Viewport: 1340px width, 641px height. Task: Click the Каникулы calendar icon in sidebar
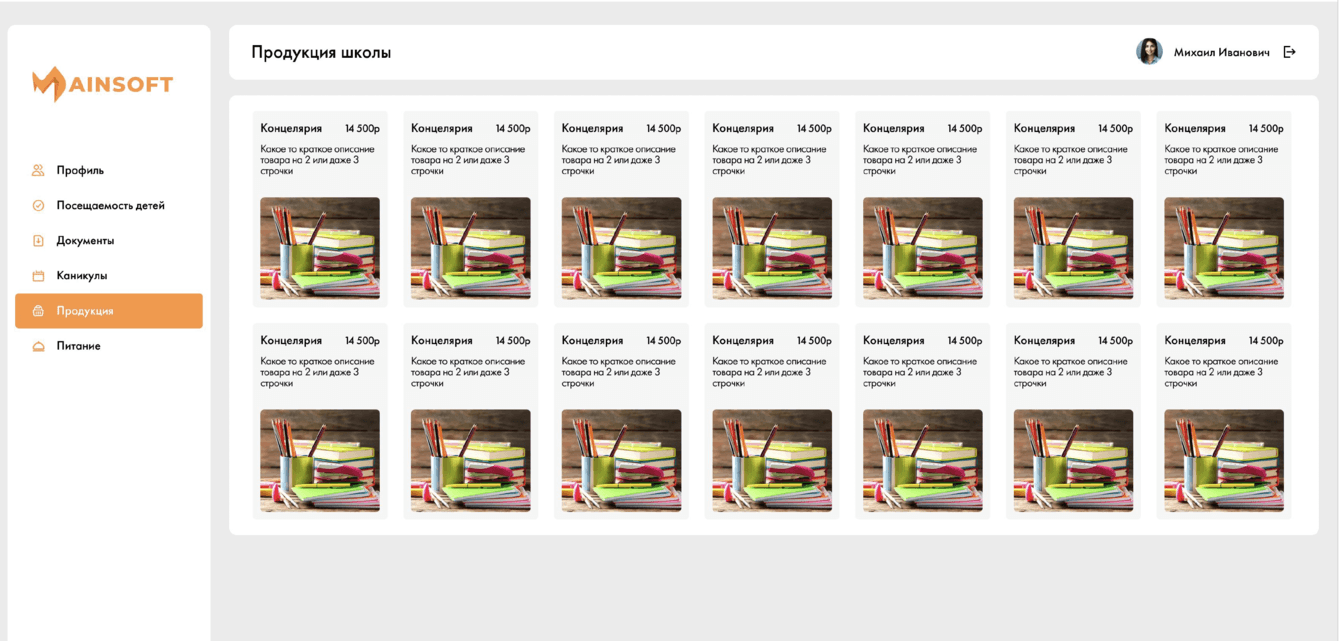[x=38, y=275]
